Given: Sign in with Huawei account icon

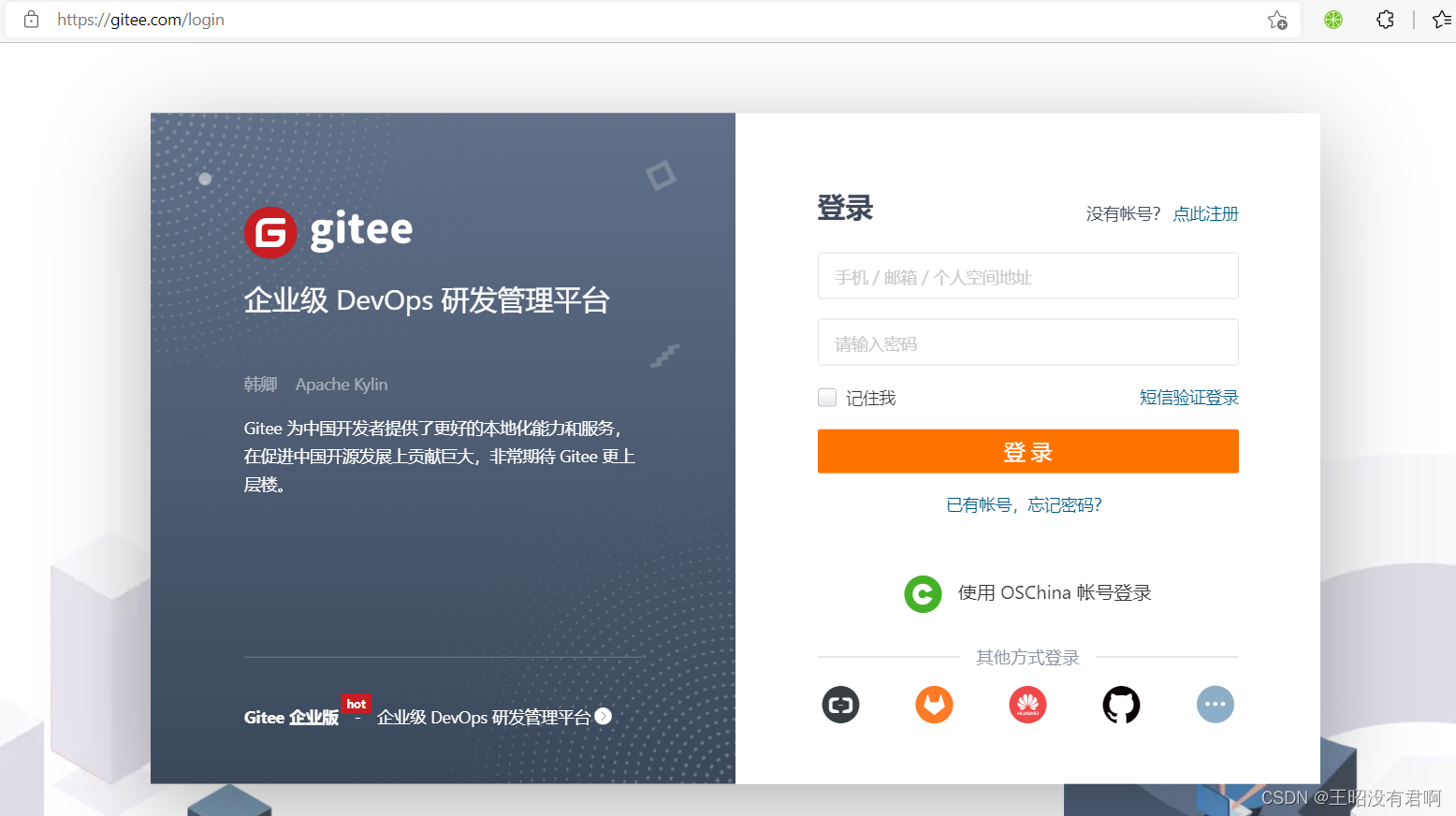Looking at the screenshot, I should pos(1027,705).
